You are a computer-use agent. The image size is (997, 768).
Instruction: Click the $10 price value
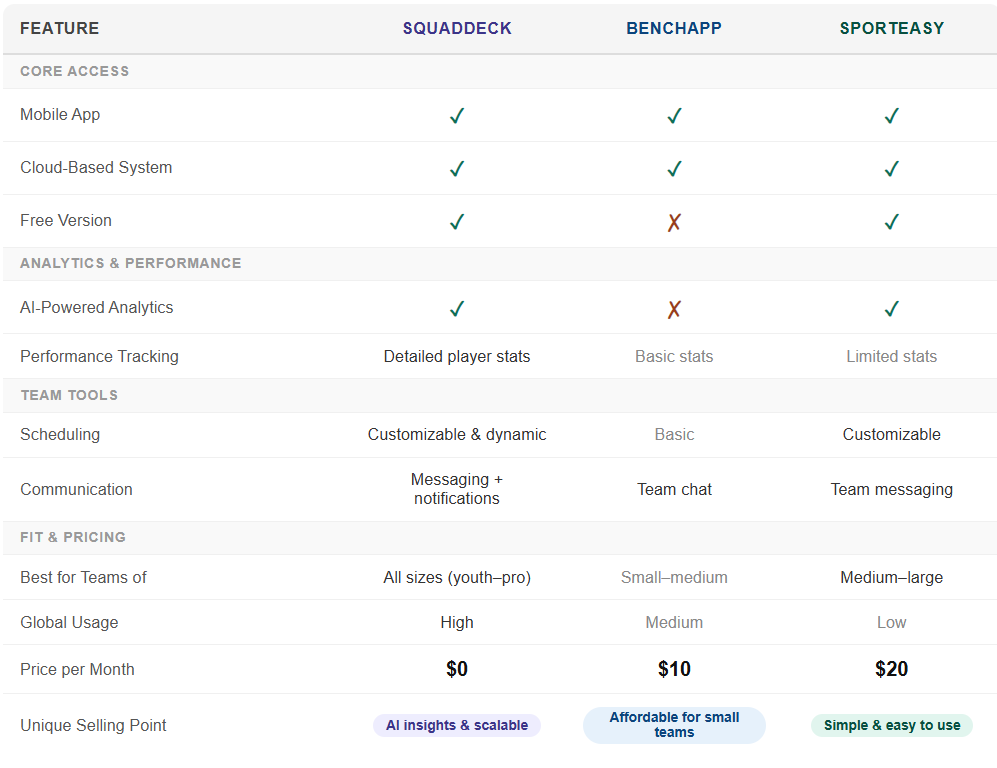tap(674, 669)
